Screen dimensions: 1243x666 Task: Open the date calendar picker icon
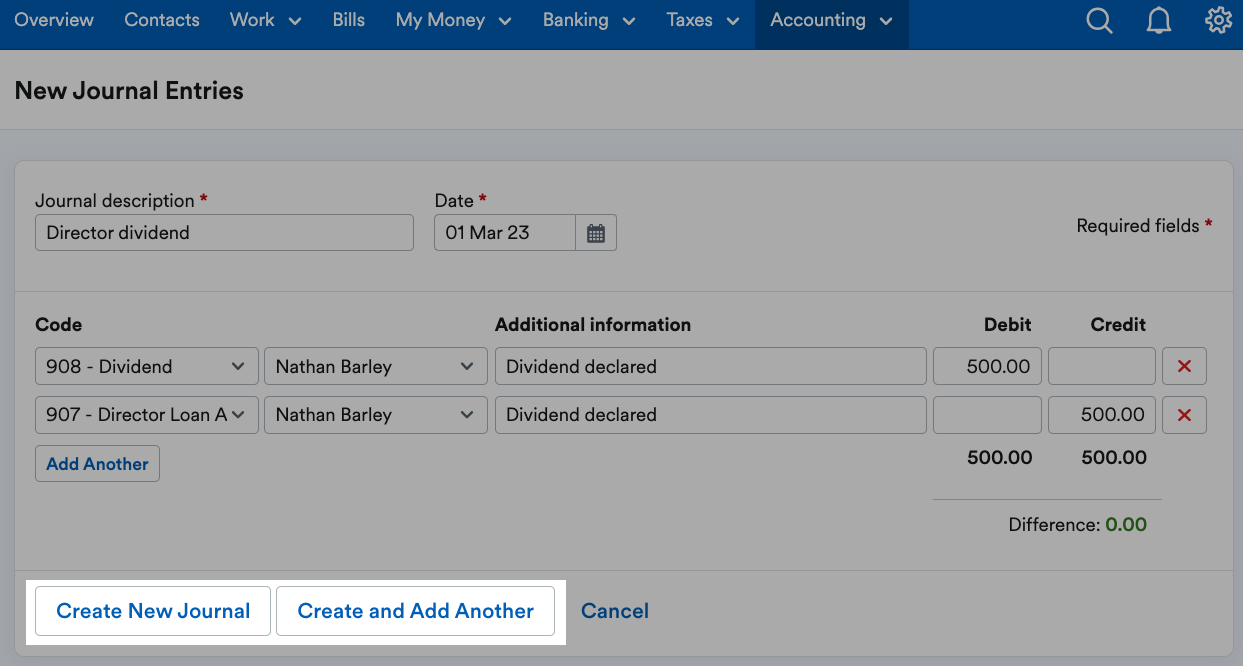(596, 233)
